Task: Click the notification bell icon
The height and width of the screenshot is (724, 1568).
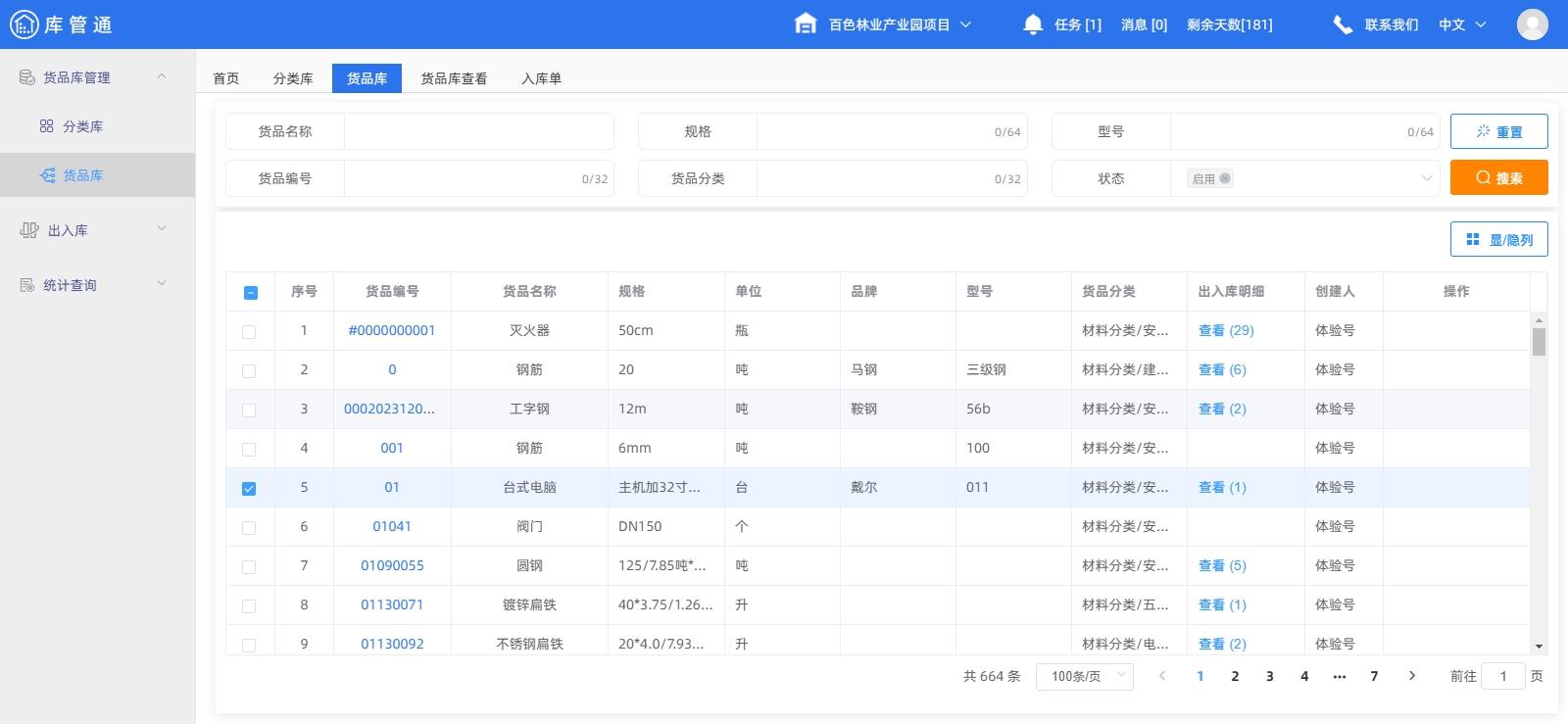Action: (x=1033, y=24)
